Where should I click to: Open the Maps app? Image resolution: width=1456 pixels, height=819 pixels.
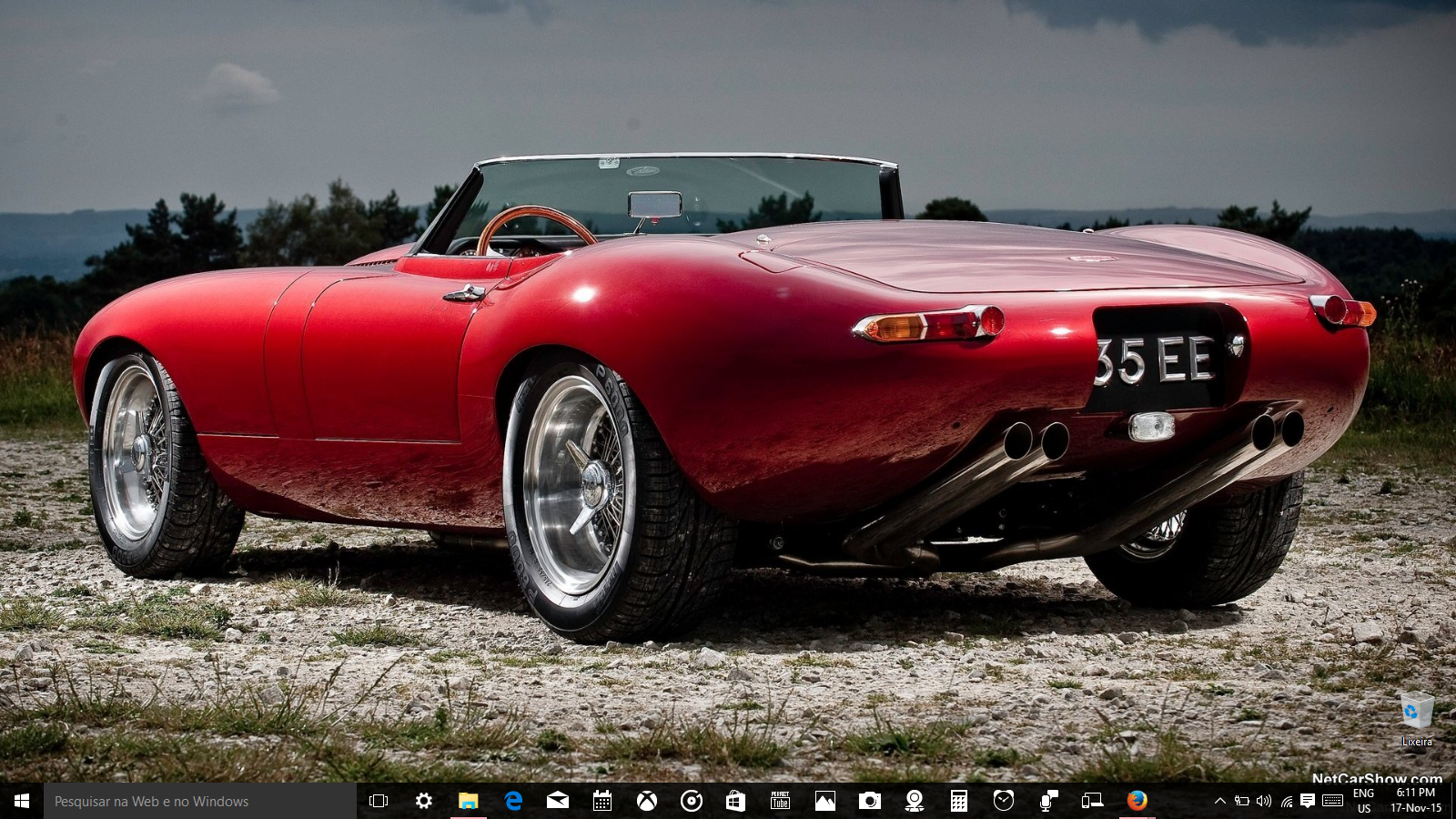915,801
